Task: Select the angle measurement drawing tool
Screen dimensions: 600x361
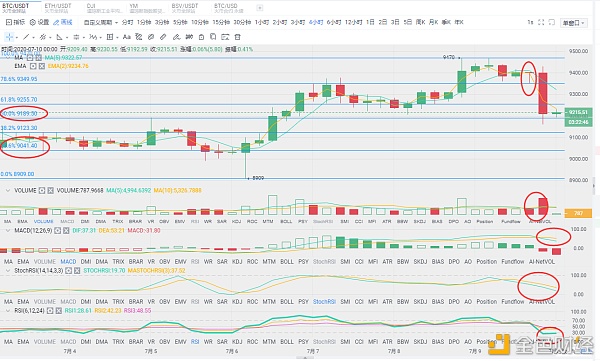Action: pyautogui.click(x=59, y=37)
